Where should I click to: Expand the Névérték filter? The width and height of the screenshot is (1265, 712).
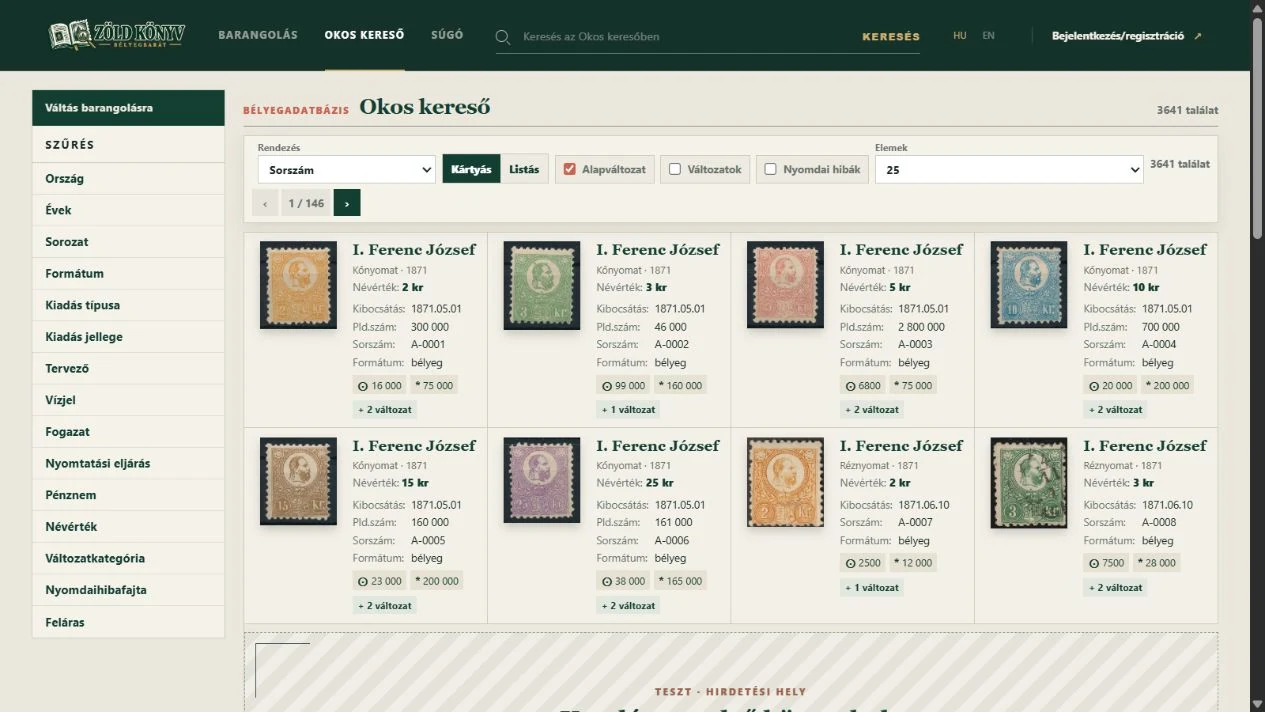tap(128, 526)
